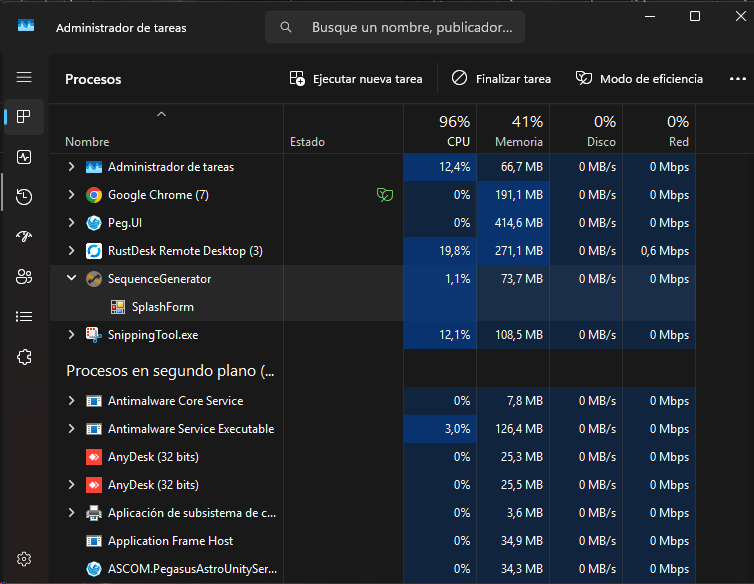Expand the second AnyDesk (32 bits) process
Image resolution: width=754 pixels, height=584 pixels.
click(x=71, y=485)
